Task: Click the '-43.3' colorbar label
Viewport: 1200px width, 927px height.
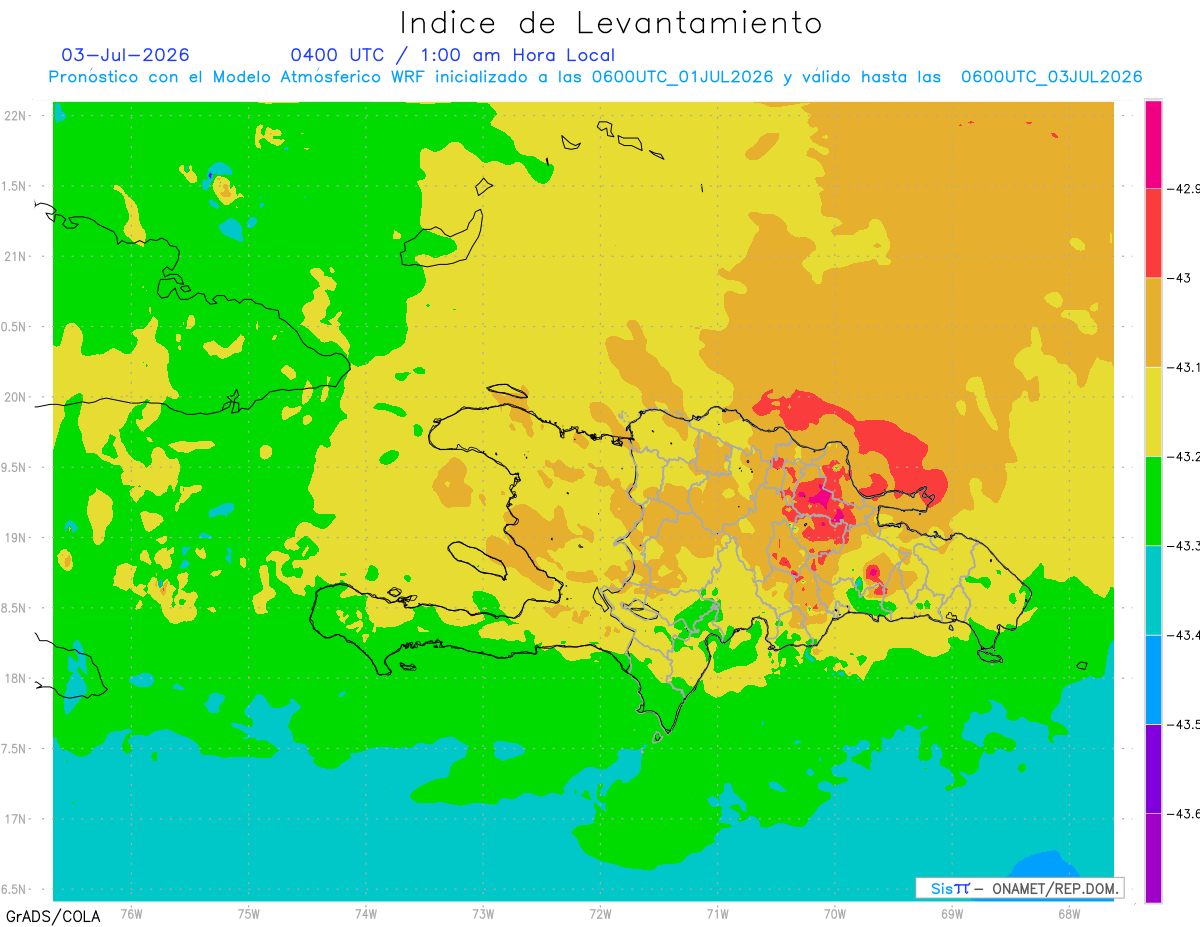Action: pos(1184,545)
